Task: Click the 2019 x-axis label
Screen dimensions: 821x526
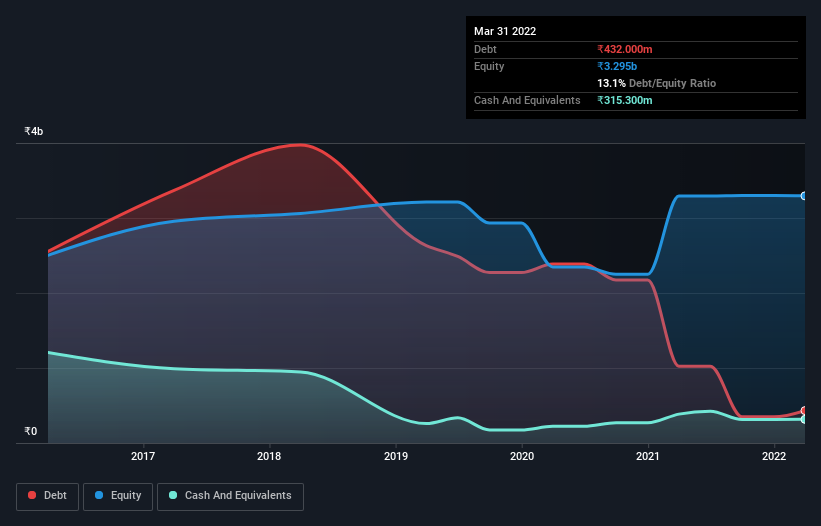Action: coord(396,456)
